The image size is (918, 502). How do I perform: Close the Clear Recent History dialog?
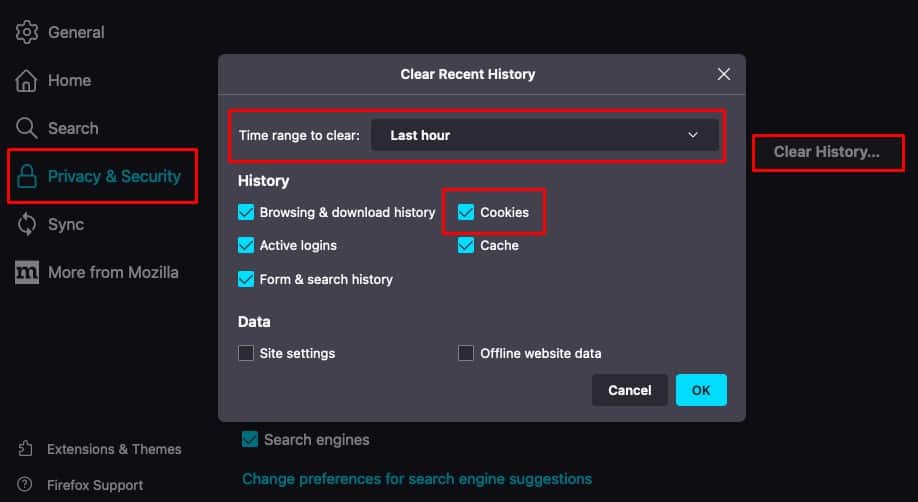pos(724,74)
